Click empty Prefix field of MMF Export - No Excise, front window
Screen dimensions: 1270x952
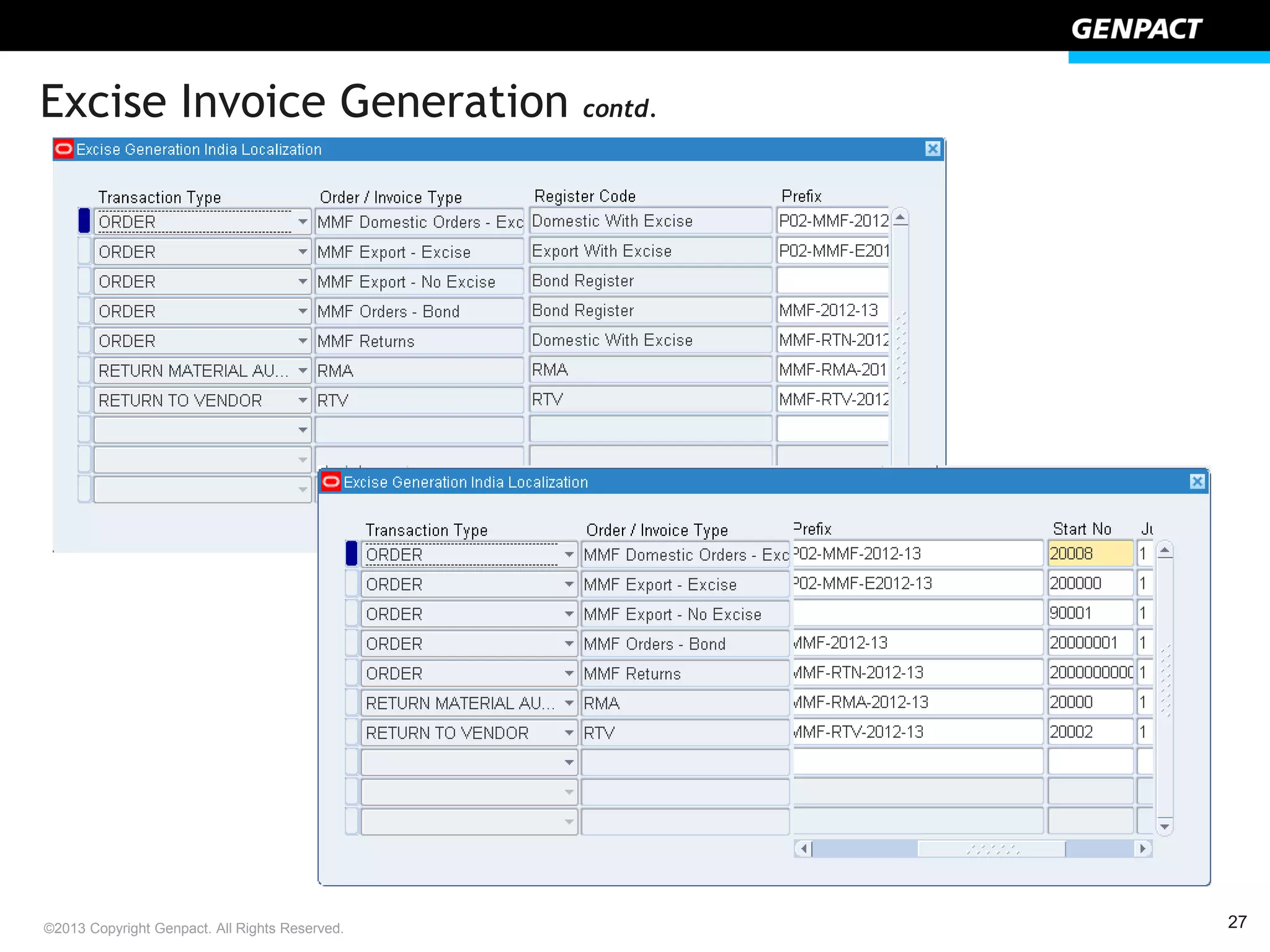[918, 613]
